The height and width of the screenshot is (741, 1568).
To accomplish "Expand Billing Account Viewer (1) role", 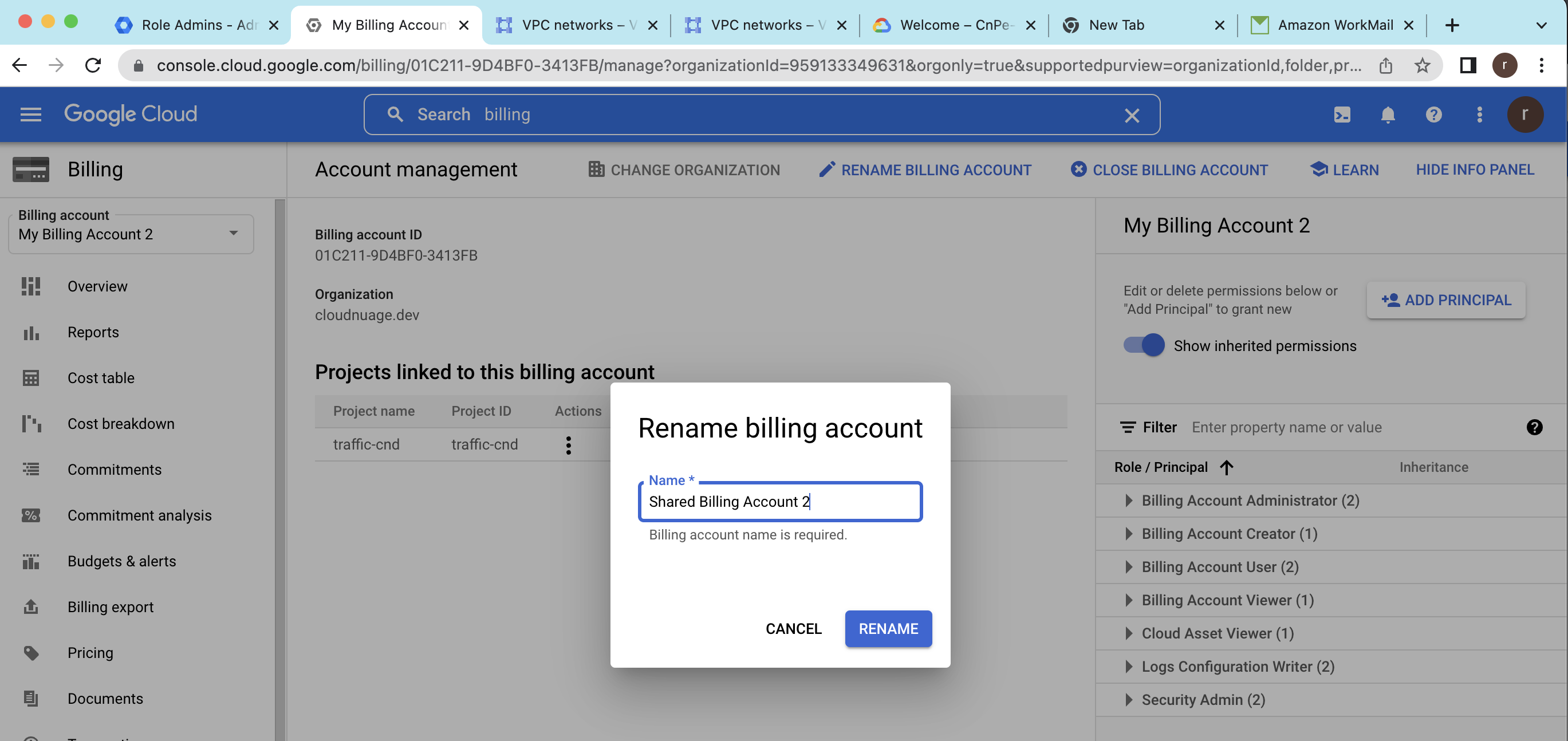I will (1128, 600).
